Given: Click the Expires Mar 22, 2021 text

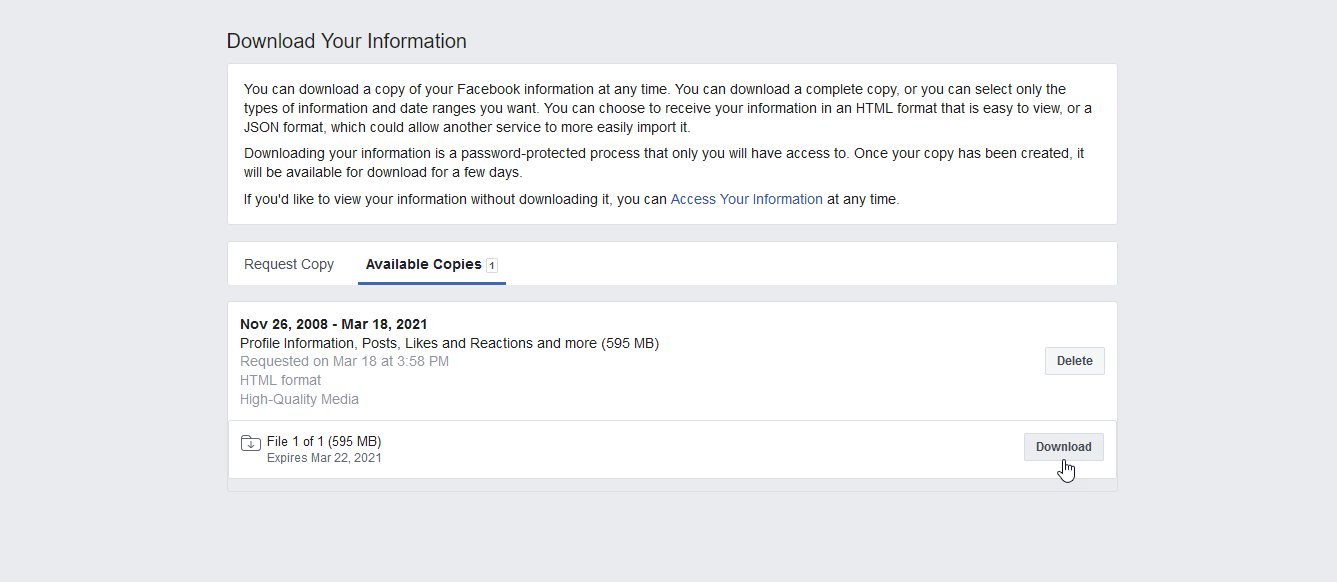Looking at the screenshot, I should pos(324,458).
